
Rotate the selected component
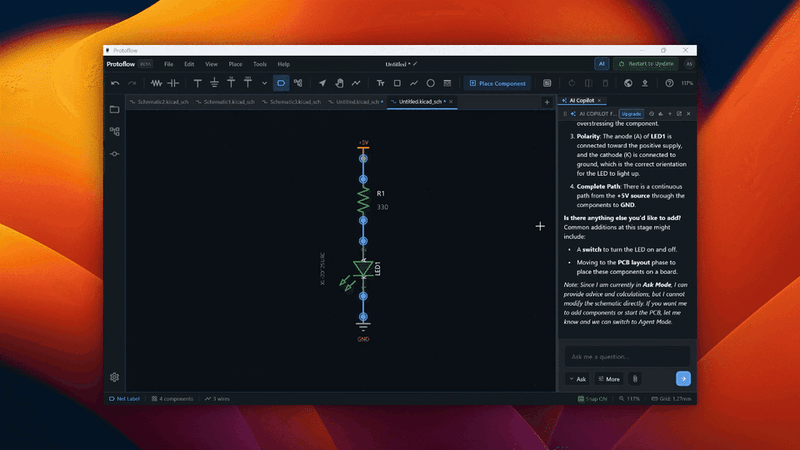(x=572, y=83)
